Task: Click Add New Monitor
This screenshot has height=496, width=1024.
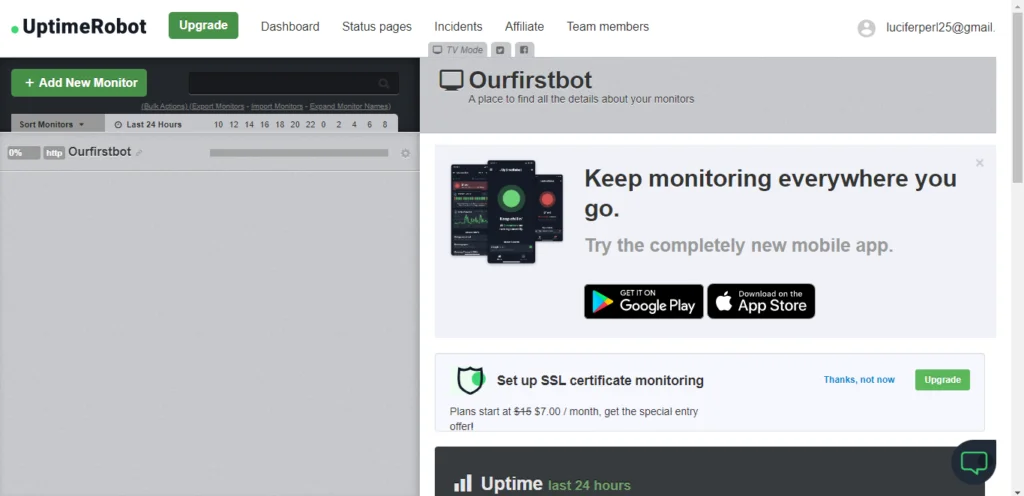Action: pyautogui.click(x=79, y=83)
